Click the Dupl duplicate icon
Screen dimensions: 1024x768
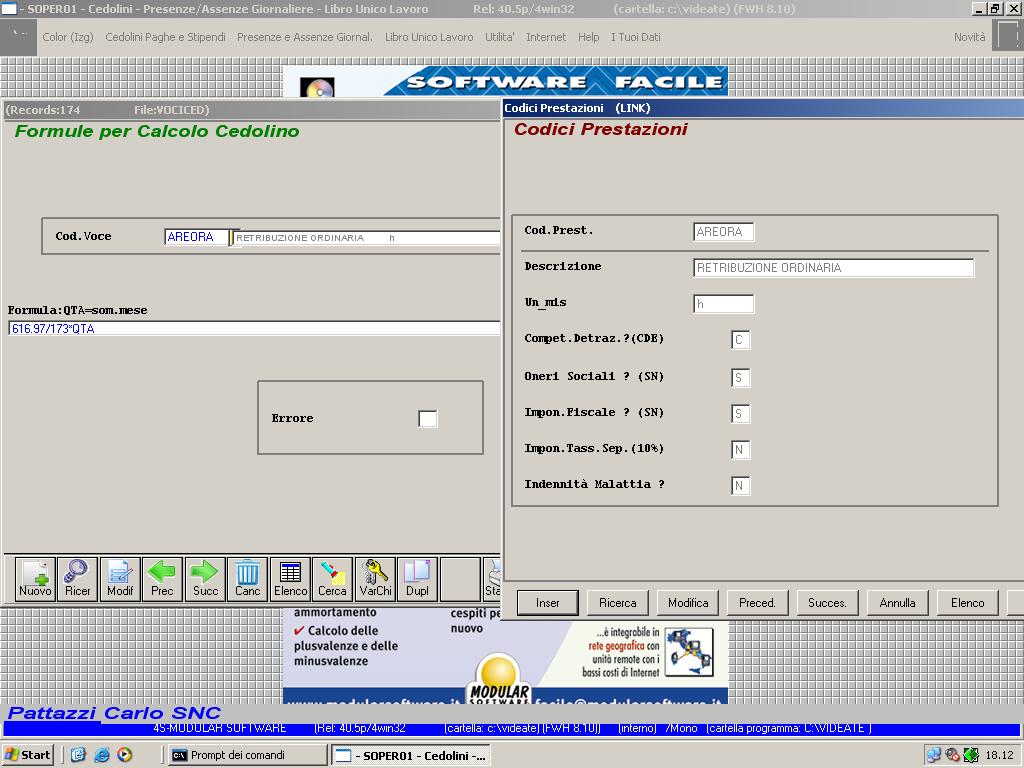tap(417, 579)
